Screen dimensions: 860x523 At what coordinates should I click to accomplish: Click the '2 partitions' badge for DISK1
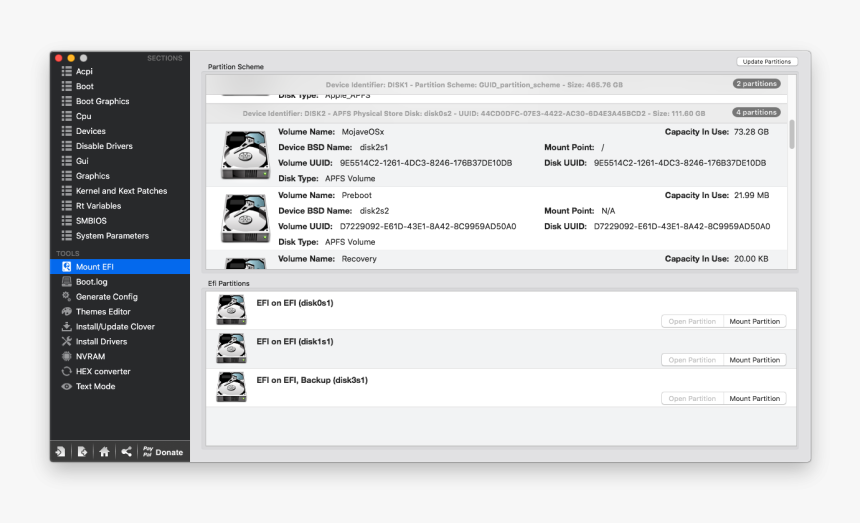tap(756, 84)
